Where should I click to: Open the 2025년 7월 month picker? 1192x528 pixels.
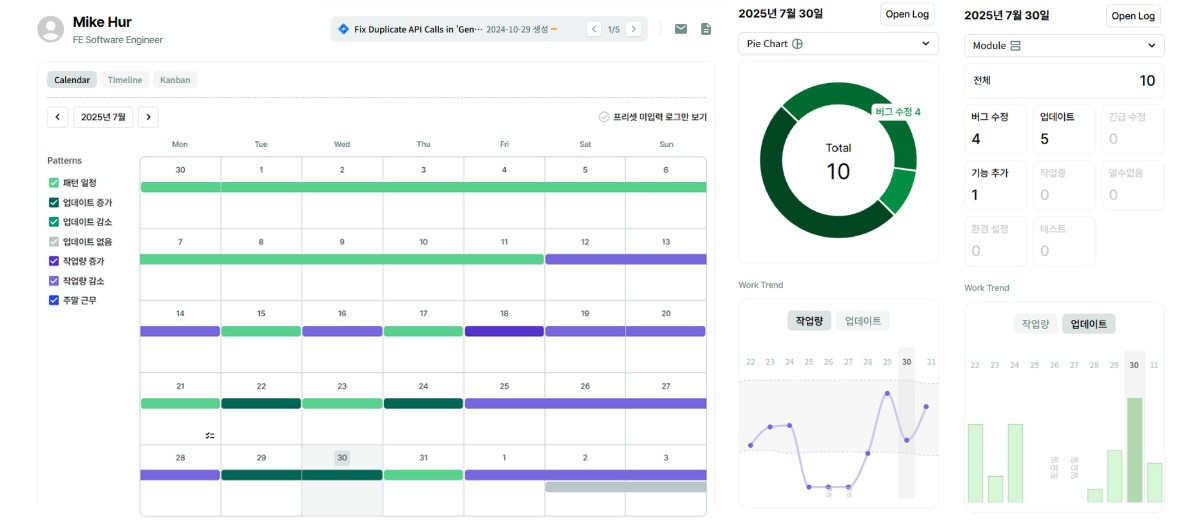103,117
